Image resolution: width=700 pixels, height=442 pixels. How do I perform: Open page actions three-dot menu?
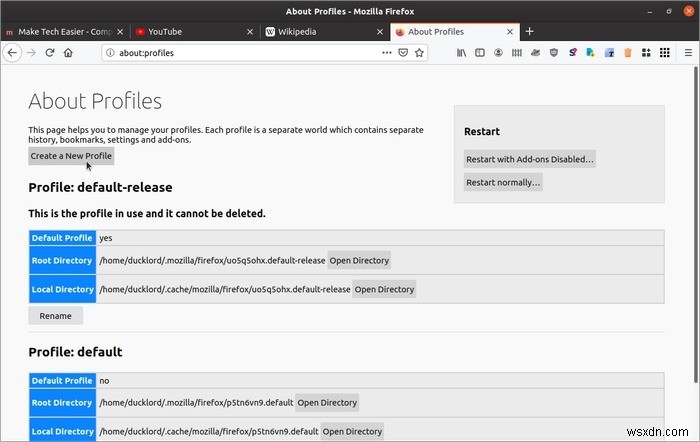point(387,53)
